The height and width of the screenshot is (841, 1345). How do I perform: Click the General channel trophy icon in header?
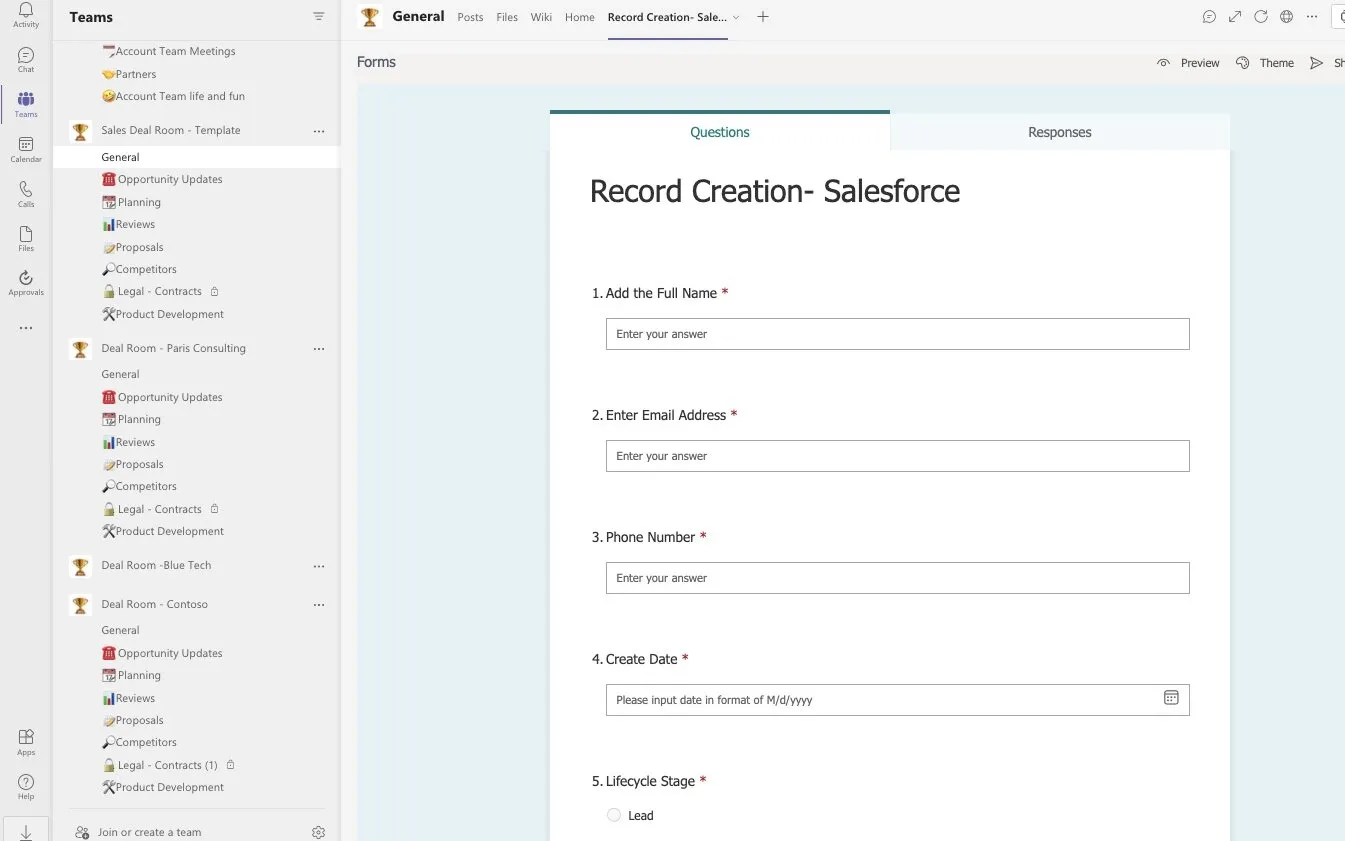(370, 17)
